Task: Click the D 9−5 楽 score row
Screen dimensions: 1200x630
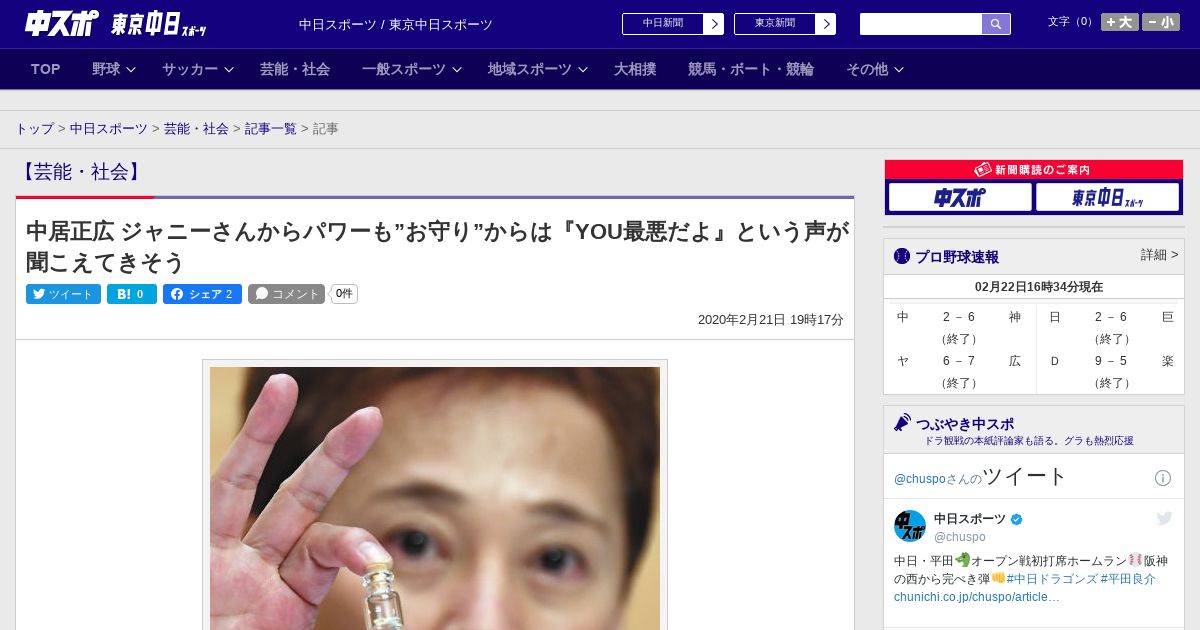Action: (x=1111, y=361)
